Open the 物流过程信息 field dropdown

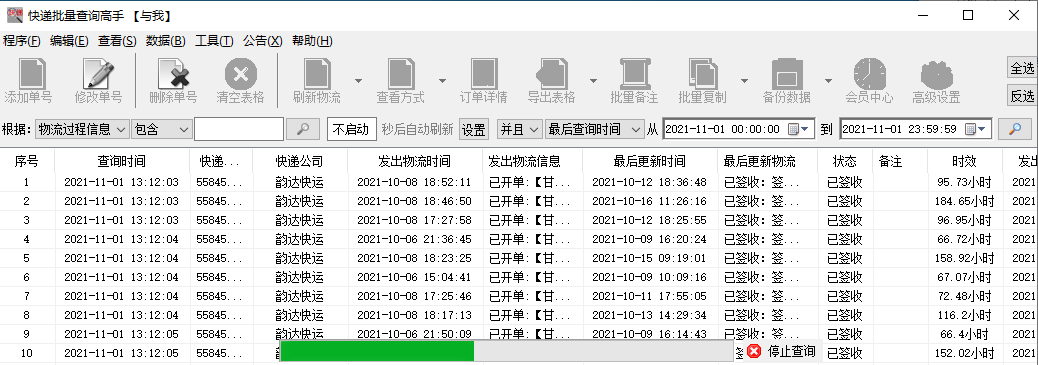(81, 129)
